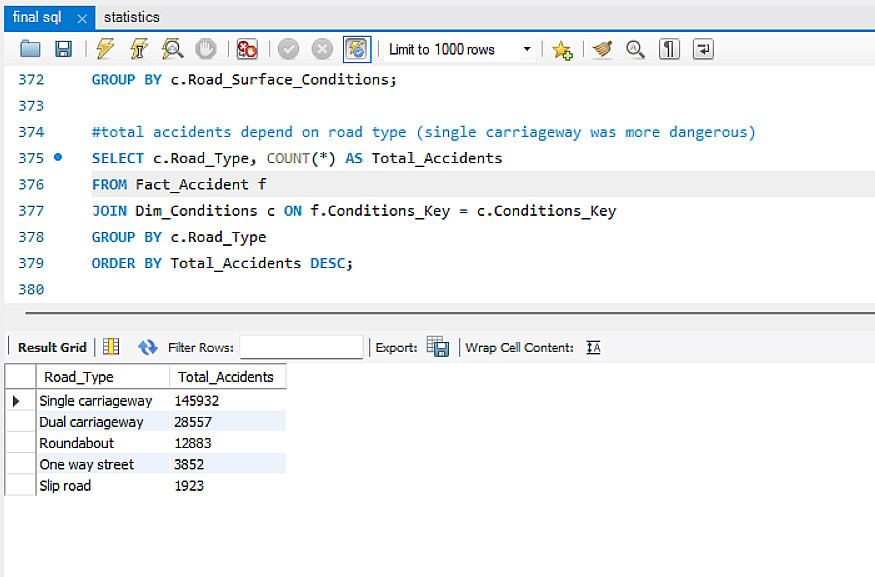Select the Roundabout cell
875x577 pixels.
coord(103,443)
